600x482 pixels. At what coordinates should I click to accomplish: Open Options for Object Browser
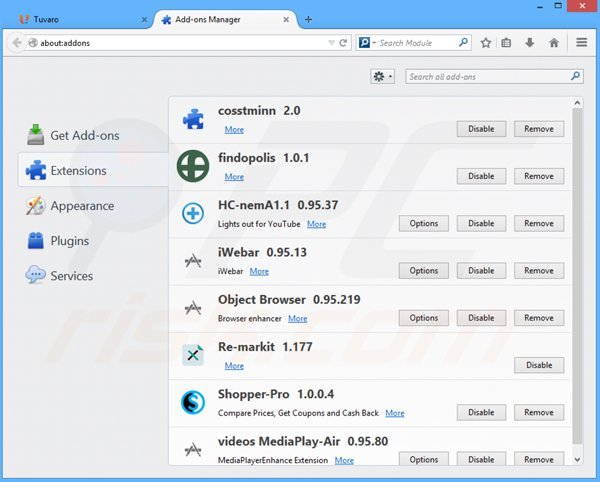click(424, 318)
